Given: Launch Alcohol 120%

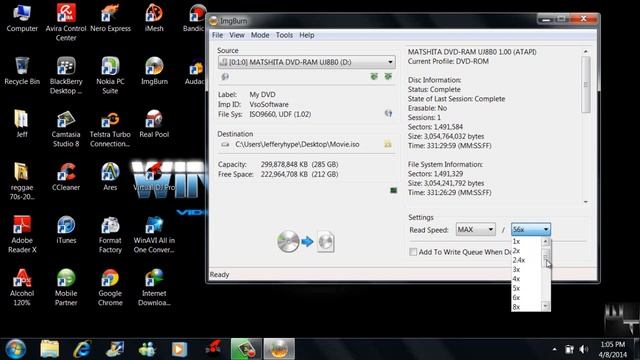Looking at the screenshot, I should click(x=22, y=288).
